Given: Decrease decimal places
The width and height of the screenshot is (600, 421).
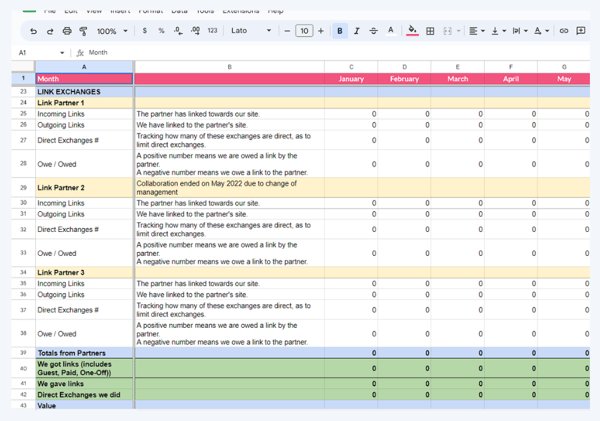Looking at the screenshot, I should [x=178, y=31].
